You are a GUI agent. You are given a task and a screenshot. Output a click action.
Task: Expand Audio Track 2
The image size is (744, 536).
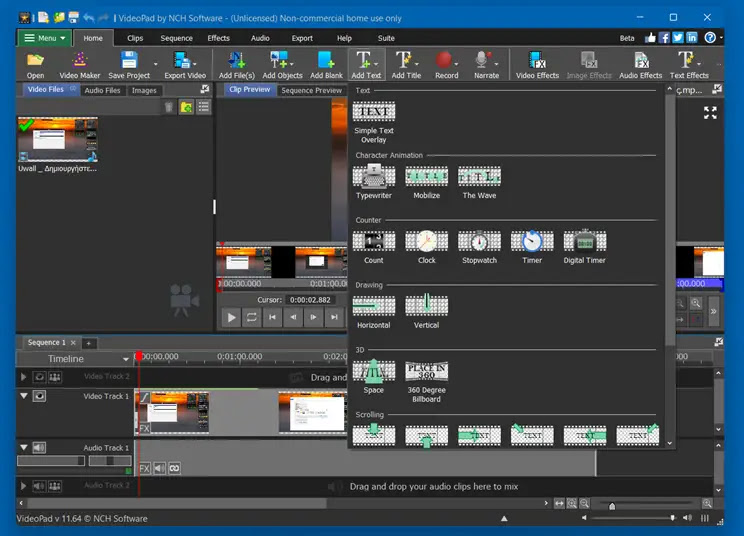tap(23, 486)
